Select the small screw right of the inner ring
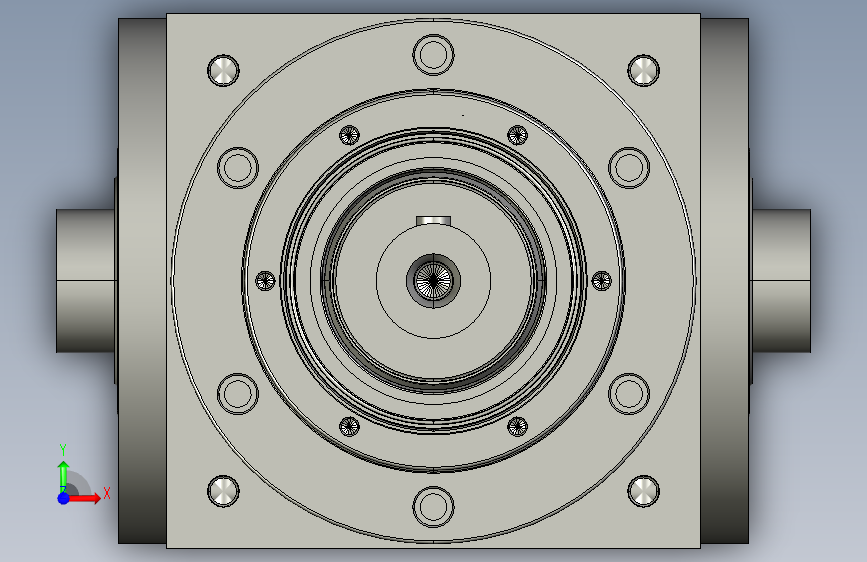Image resolution: width=867 pixels, height=562 pixels. click(x=602, y=281)
